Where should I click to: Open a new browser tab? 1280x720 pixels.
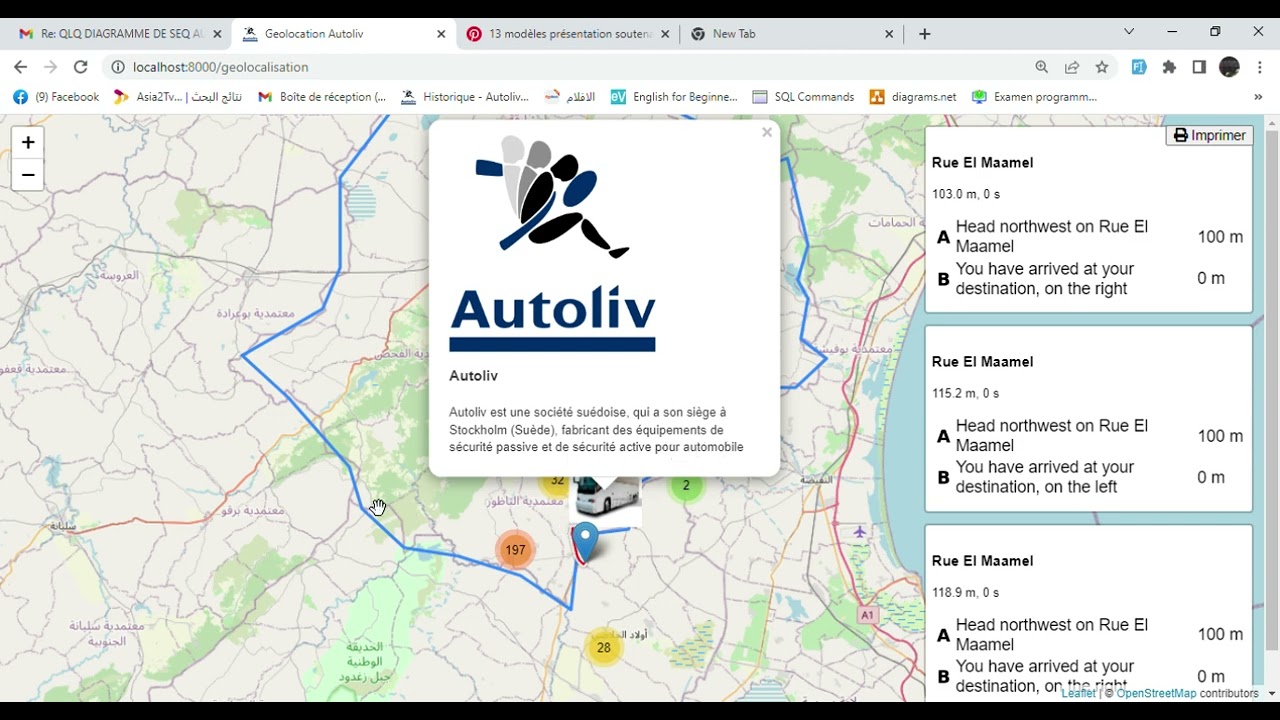click(924, 34)
